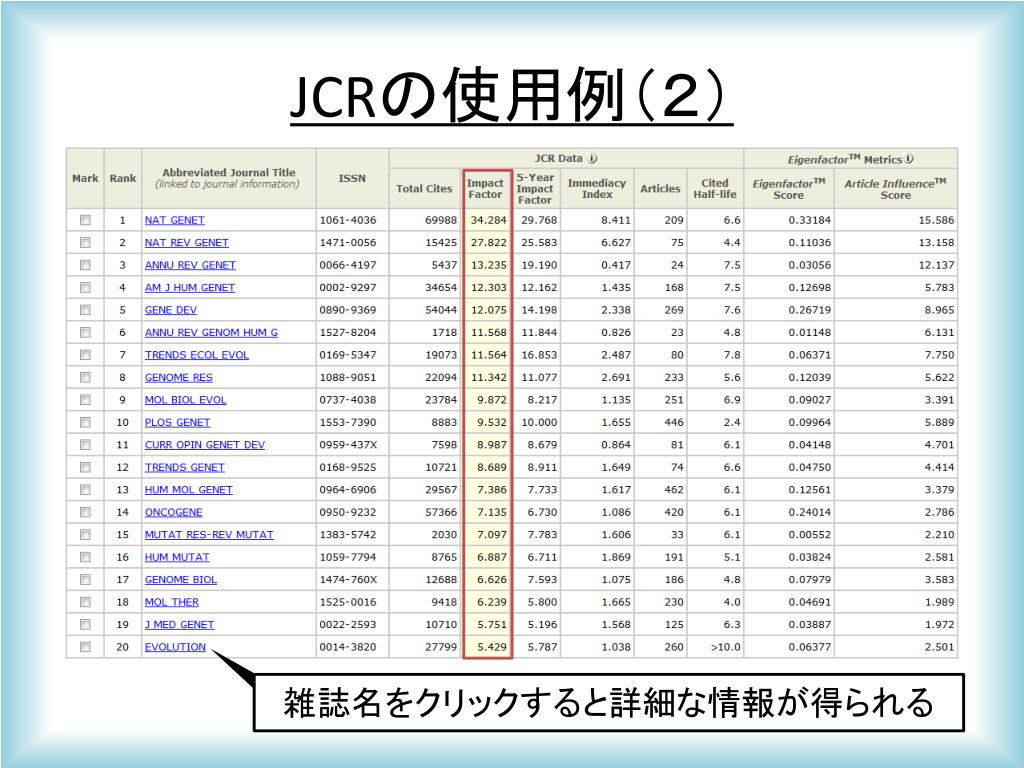Click the GENE DEV journal title

pos(170,310)
